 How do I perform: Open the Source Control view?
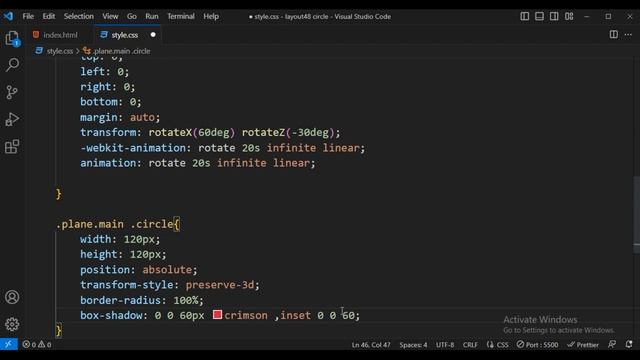tap(12, 92)
